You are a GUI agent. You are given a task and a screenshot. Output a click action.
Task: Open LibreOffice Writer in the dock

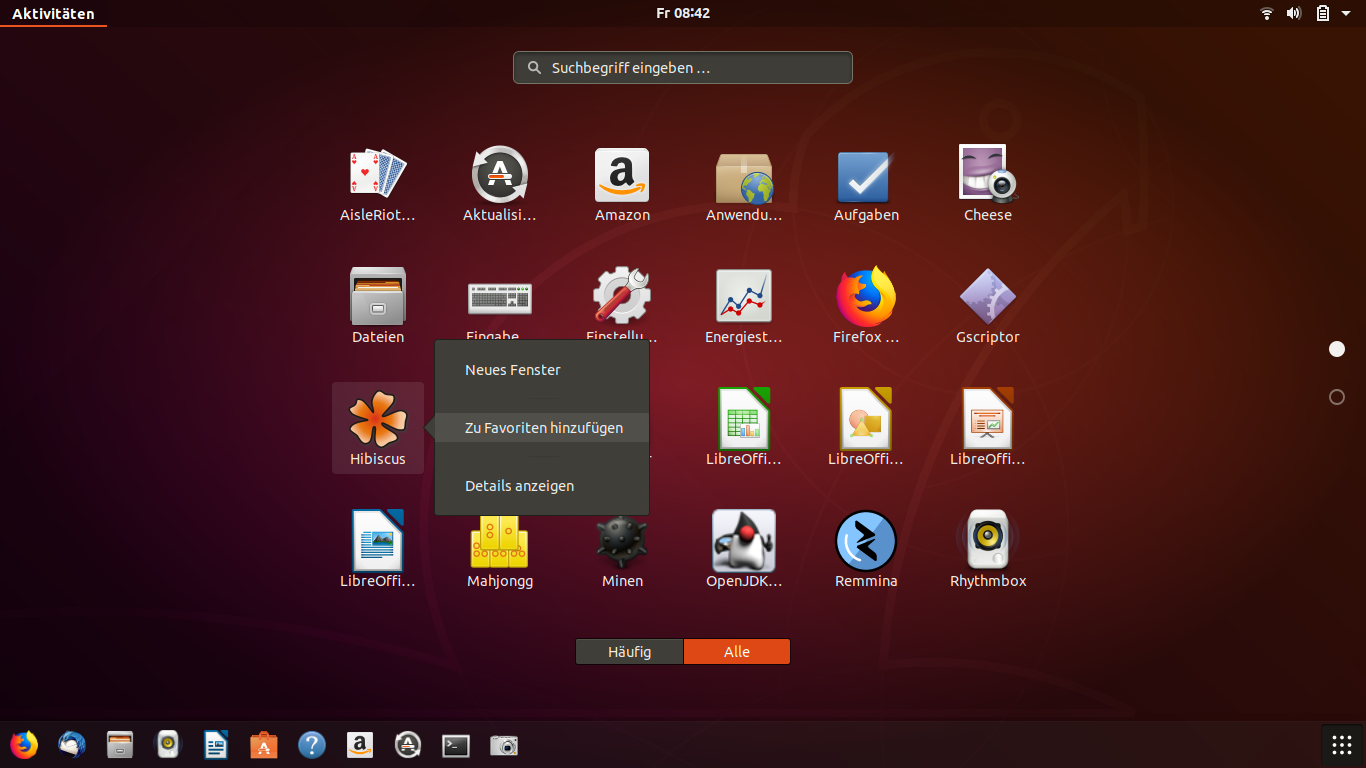pos(216,745)
